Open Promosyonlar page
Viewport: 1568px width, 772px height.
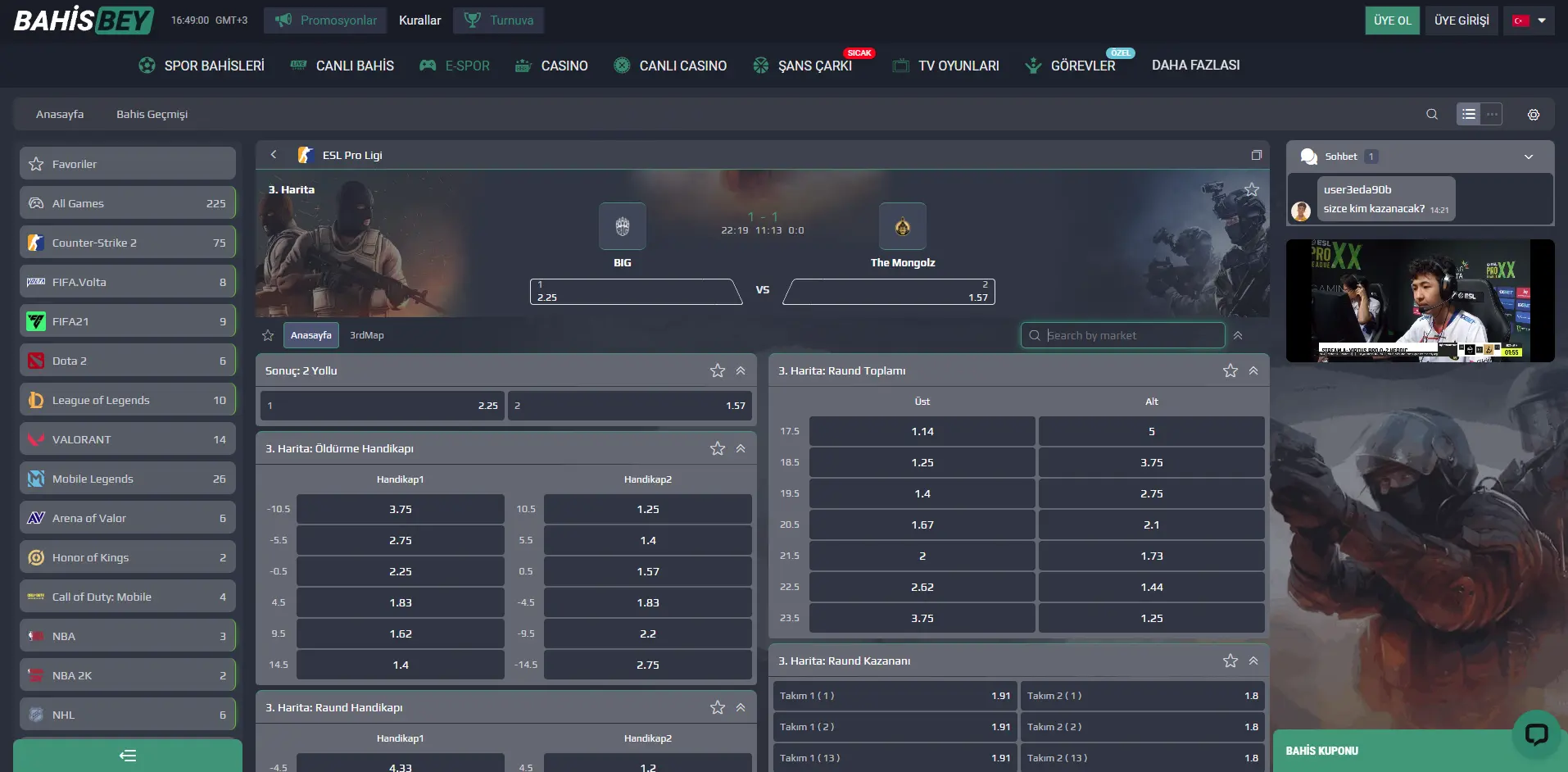click(325, 20)
